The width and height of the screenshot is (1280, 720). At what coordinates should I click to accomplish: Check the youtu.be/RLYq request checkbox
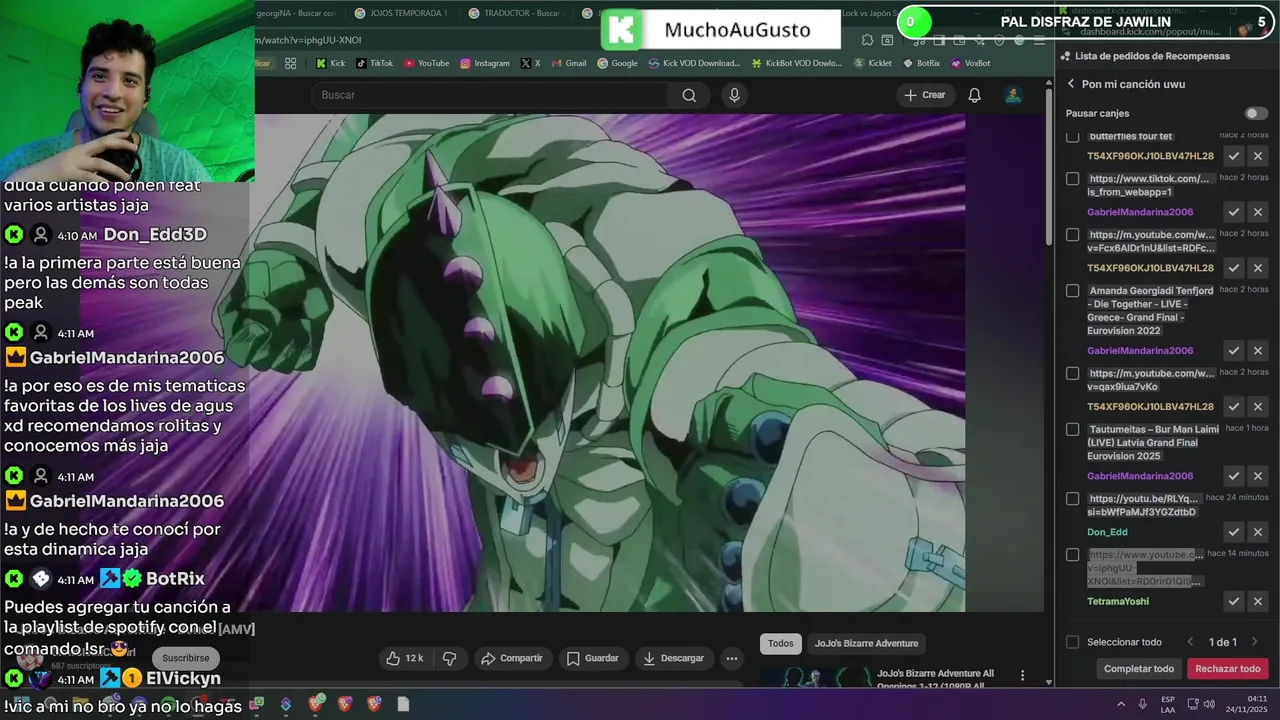pyautogui.click(x=1073, y=499)
